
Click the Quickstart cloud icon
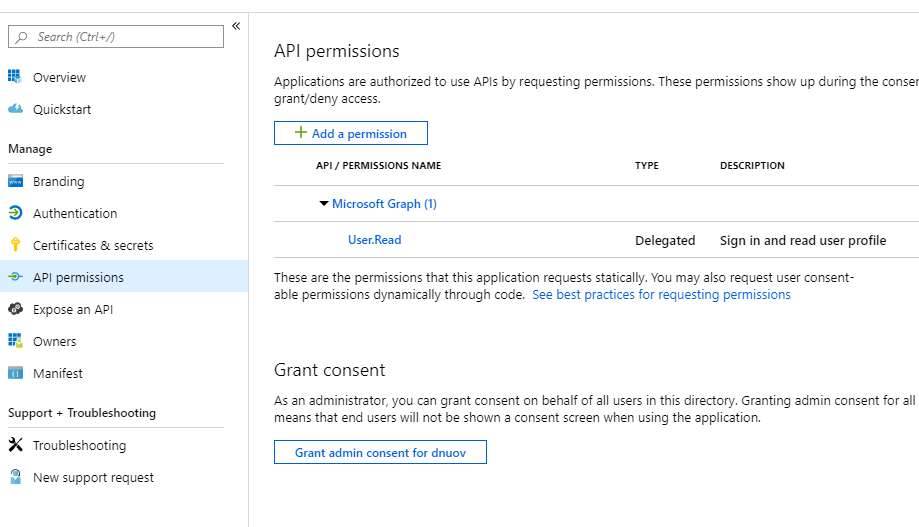[15, 108]
